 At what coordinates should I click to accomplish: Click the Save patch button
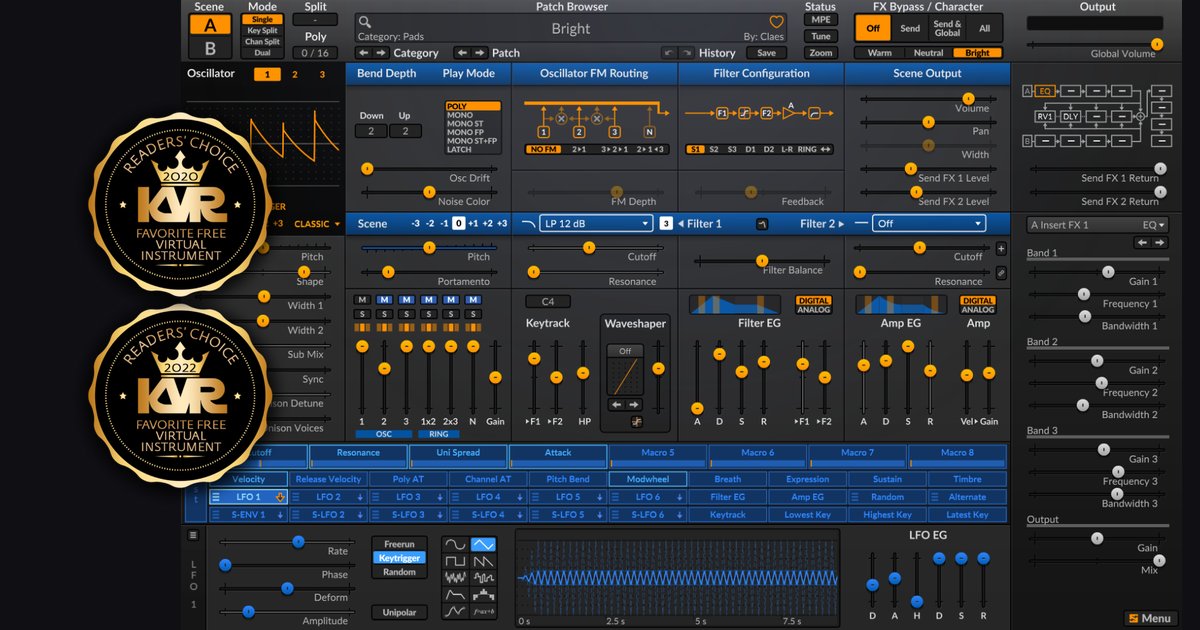(x=766, y=53)
